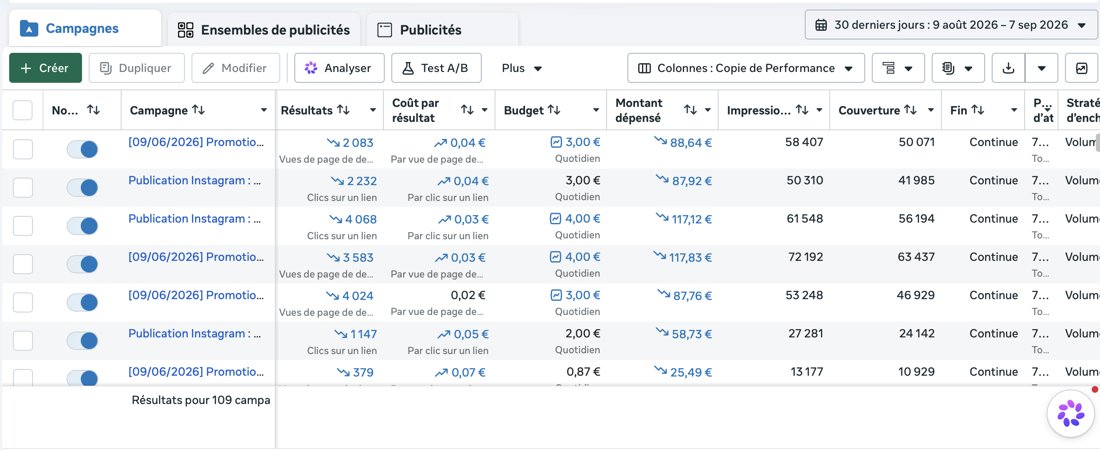The height and width of the screenshot is (451, 1100).
Task: Click downward trend arrow beside 1 147 results
Action: click(340, 333)
